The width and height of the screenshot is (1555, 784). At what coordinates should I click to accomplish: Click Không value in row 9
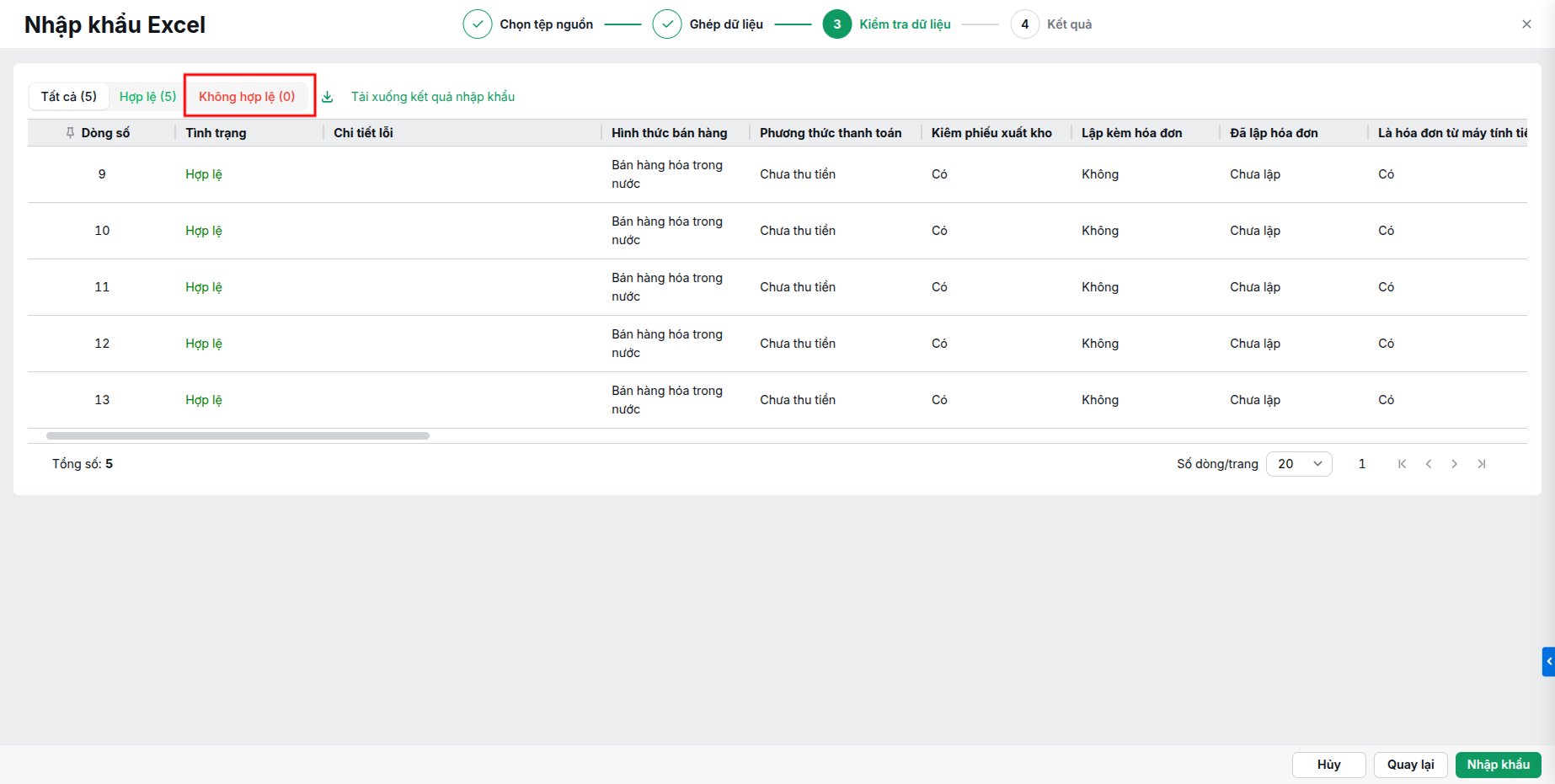point(1100,174)
